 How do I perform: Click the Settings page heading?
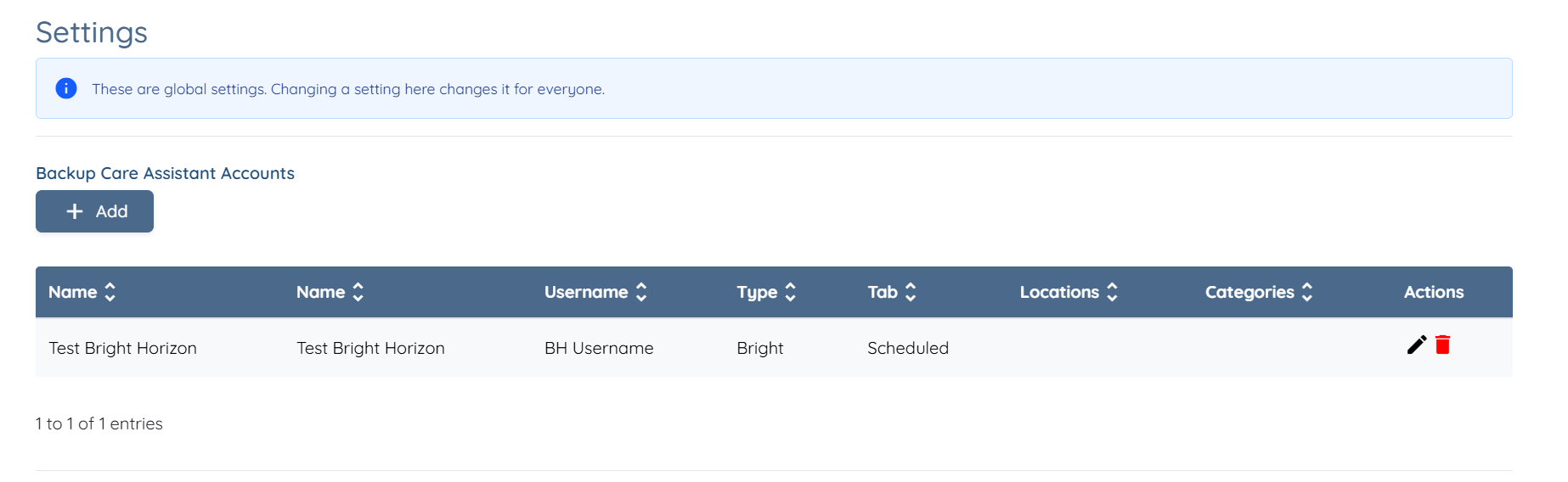[92, 32]
